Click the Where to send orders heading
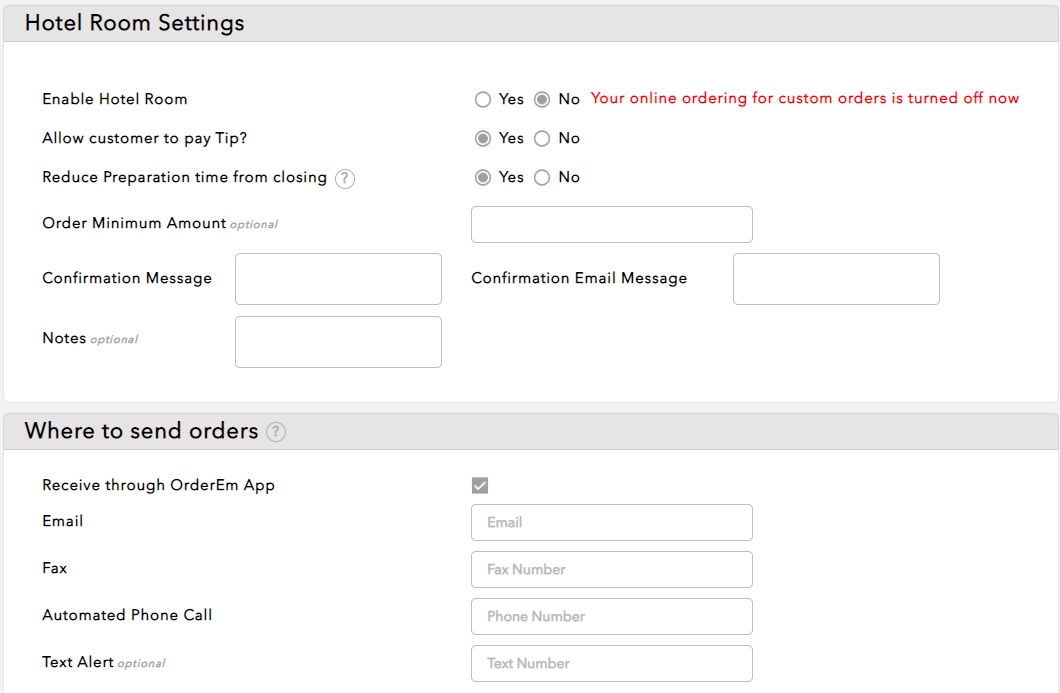 click(141, 431)
